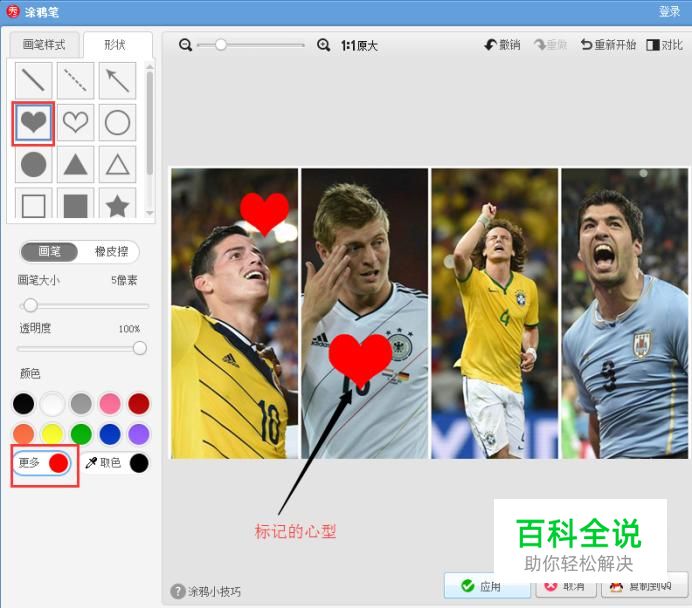This screenshot has height=608, width=692.
Task: Click the 取消 cancel button
Action: 566,587
